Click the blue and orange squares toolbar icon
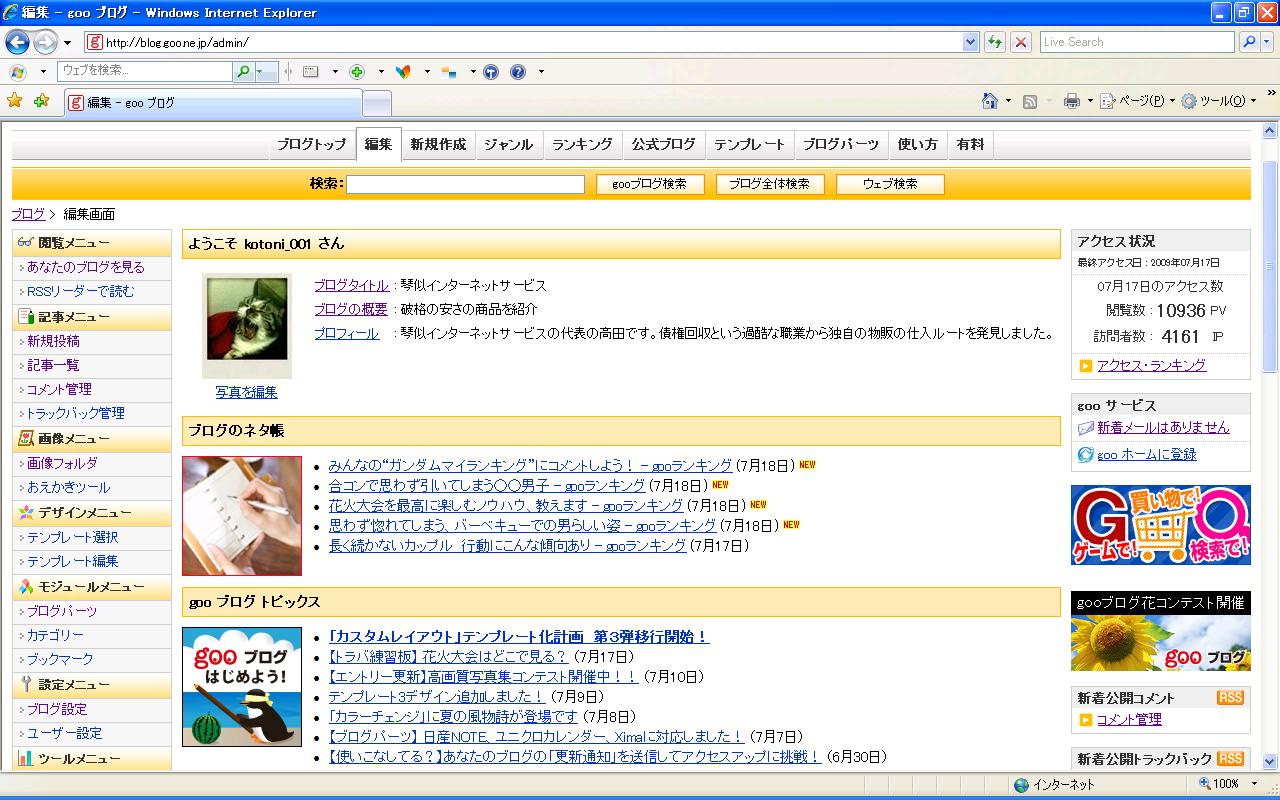1280x800 pixels. 449,72
